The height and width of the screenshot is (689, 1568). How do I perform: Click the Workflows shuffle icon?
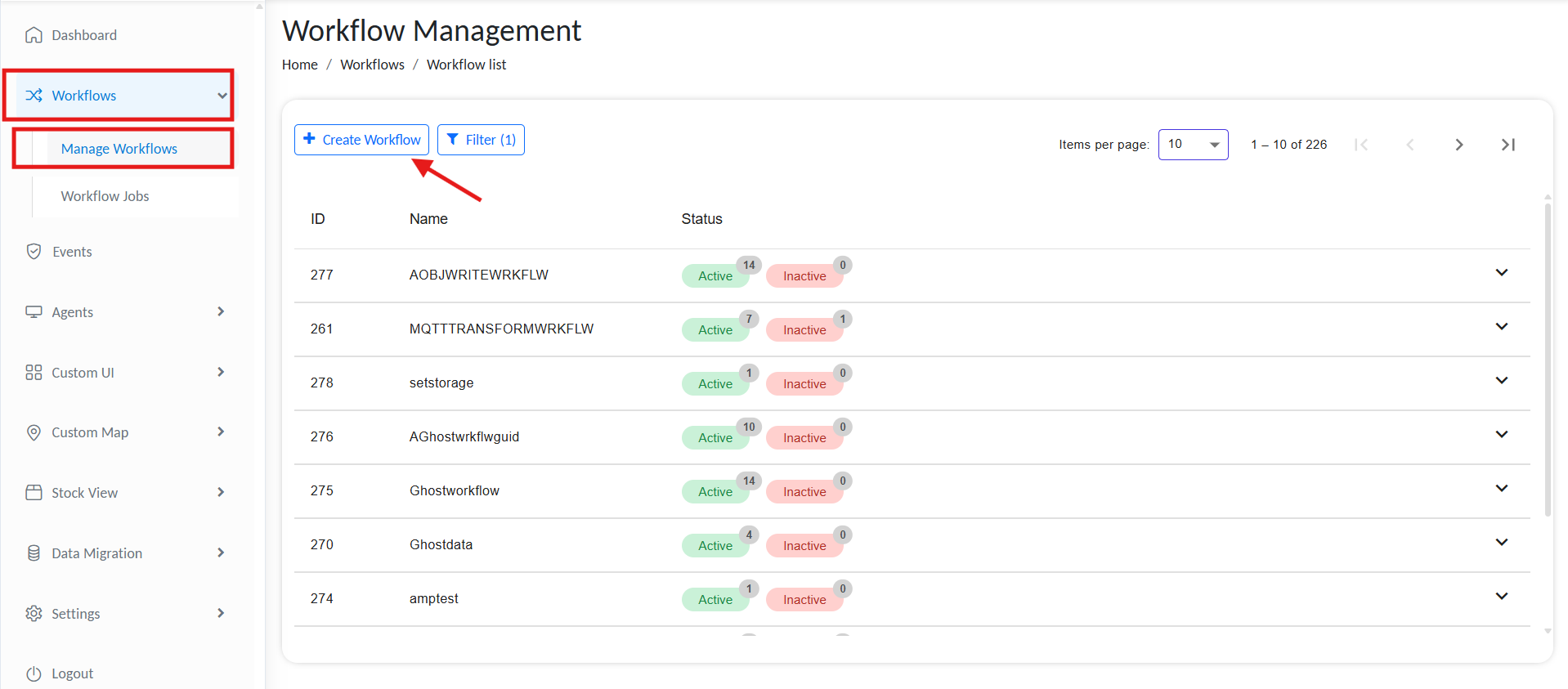(34, 96)
